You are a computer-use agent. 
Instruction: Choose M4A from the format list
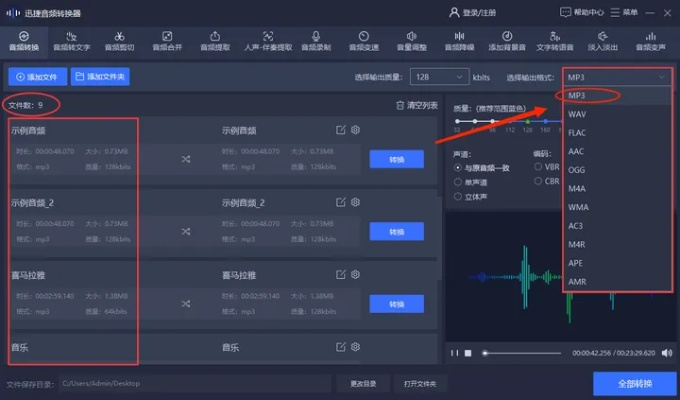pos(617,189)
